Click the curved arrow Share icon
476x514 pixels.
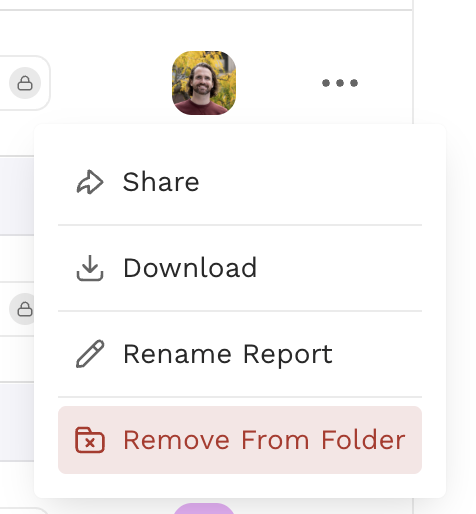(90, 182)
